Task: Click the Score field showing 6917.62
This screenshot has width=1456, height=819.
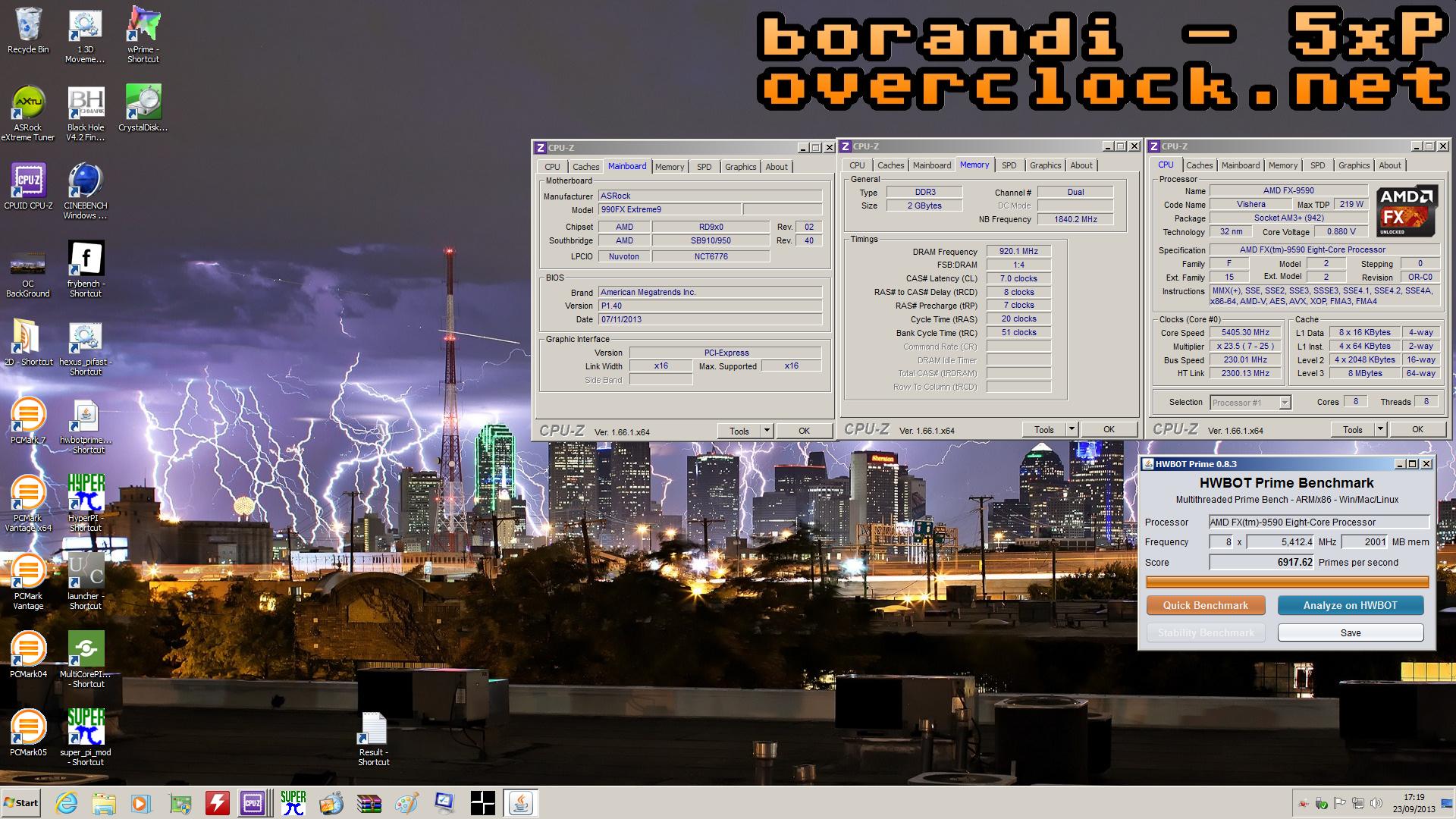Action: (1261, 562)
